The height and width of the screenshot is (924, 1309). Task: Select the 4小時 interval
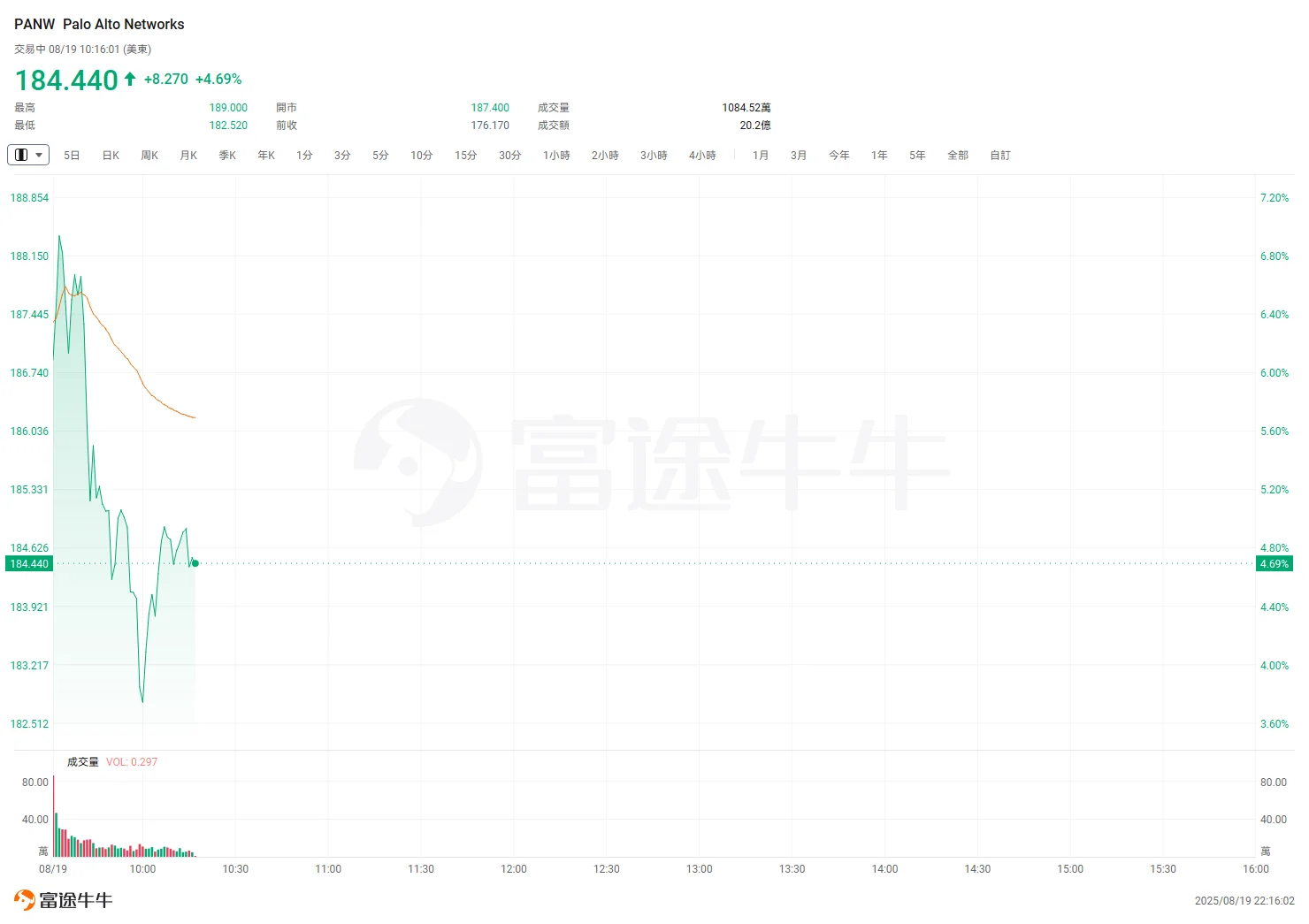(702, 156)
